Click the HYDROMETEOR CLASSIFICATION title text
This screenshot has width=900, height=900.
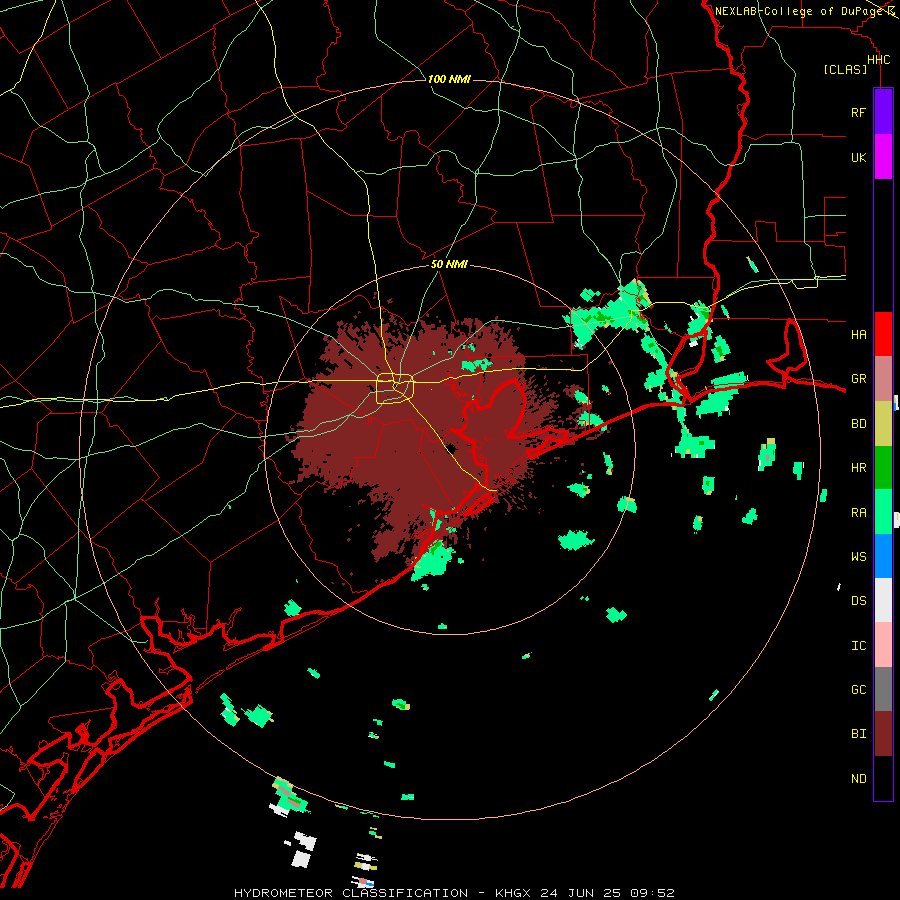tap(351, 893)
